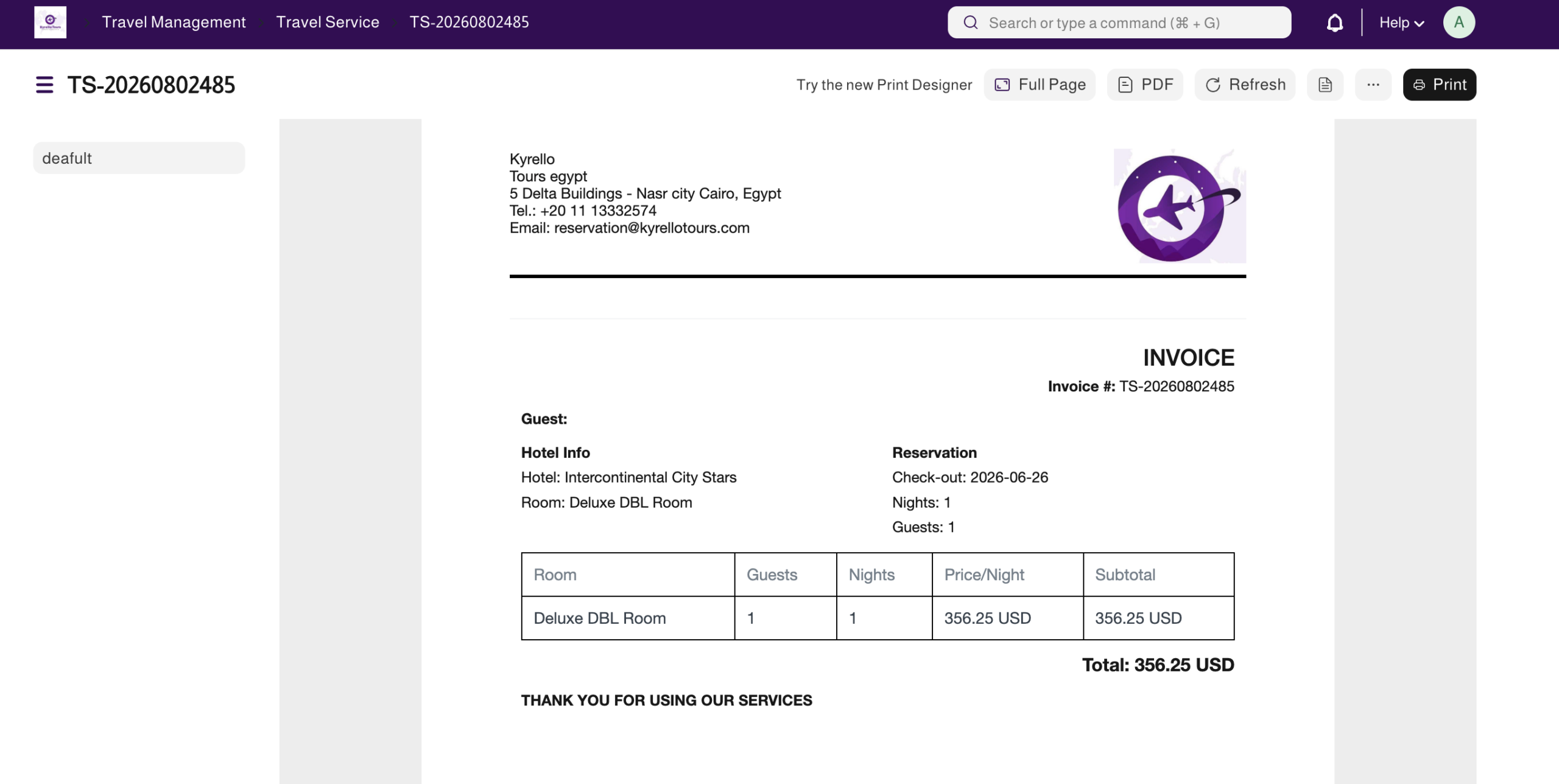Select the deafult print format field
This screenshot has height=784, width=1559.
pyautogui.click(x=139, y=158)
